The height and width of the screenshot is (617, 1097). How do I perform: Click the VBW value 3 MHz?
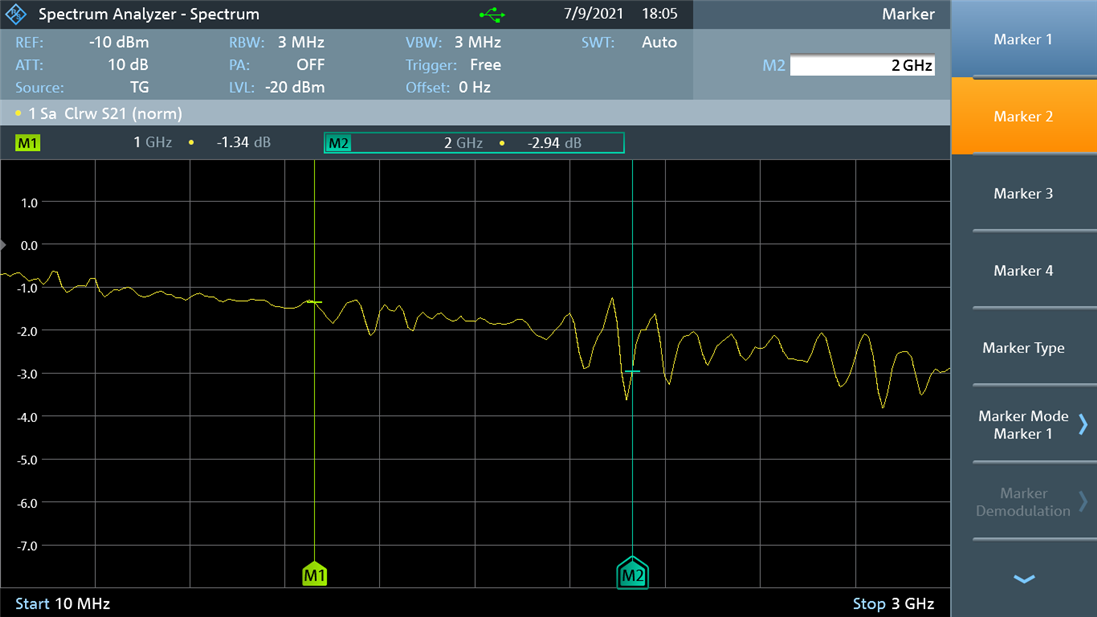[478, 42]
